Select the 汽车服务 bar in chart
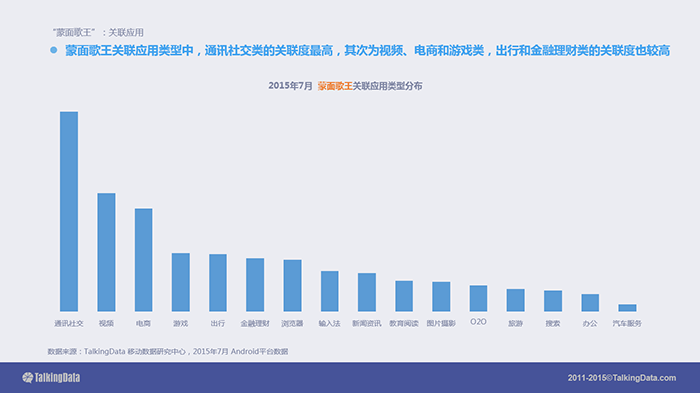The height and width of the screenshot is (393, 700). click(x=627, y=308)
